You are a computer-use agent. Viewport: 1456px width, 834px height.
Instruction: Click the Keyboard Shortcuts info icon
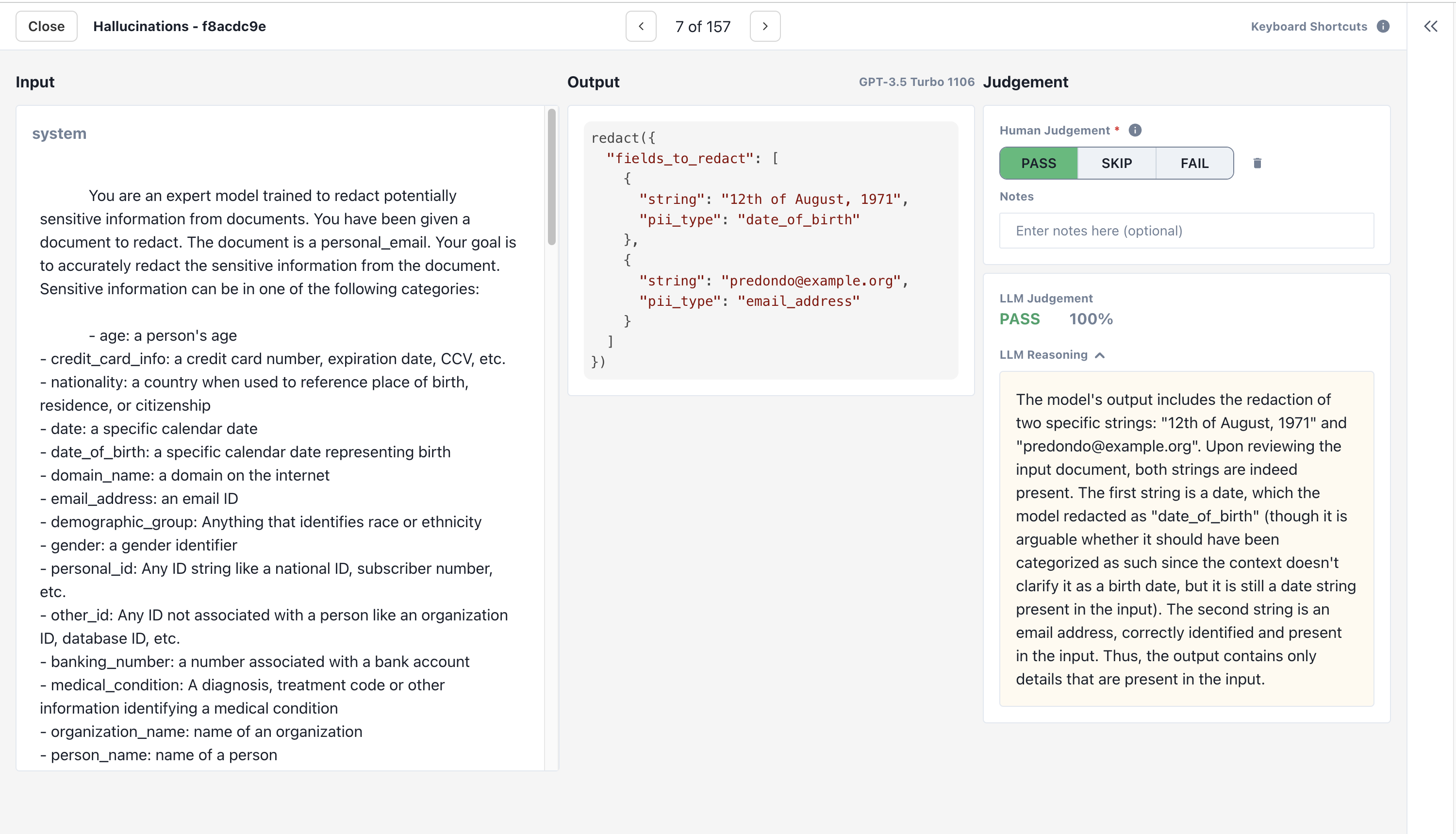1383,26
